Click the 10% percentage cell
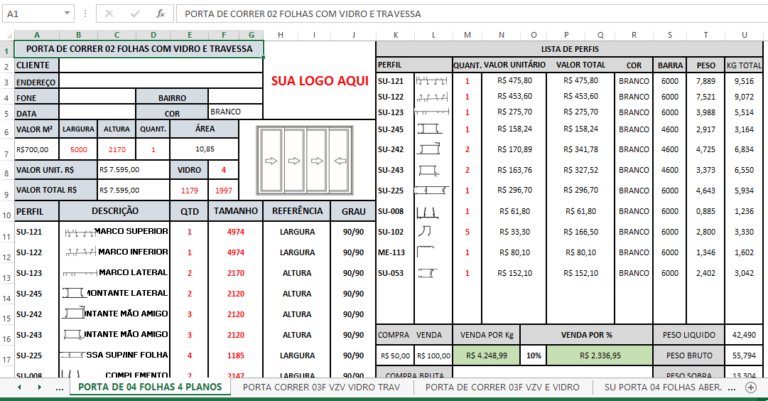Image resolution: width=768 pixels, height=401 pixels. click(x=533, y=355)
